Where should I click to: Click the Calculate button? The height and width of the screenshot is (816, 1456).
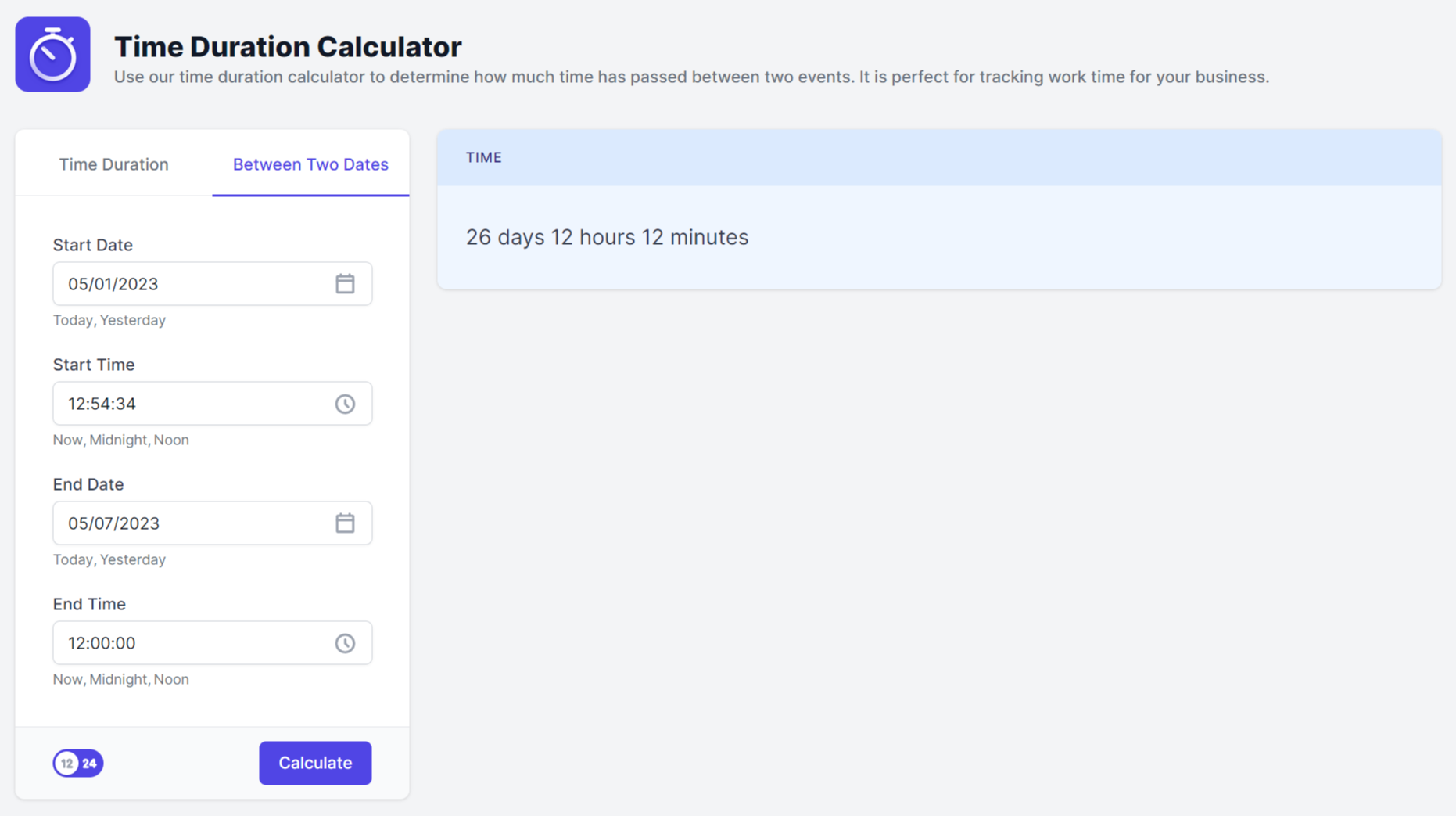coord(315,763)
